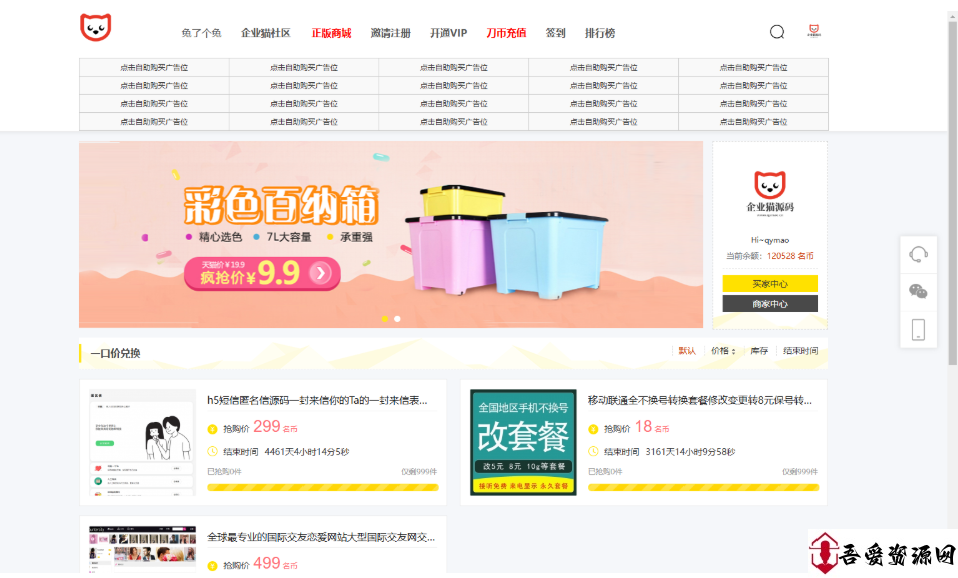
Task: Go to 开通VIP in navigation
Action: click(448, 33)
